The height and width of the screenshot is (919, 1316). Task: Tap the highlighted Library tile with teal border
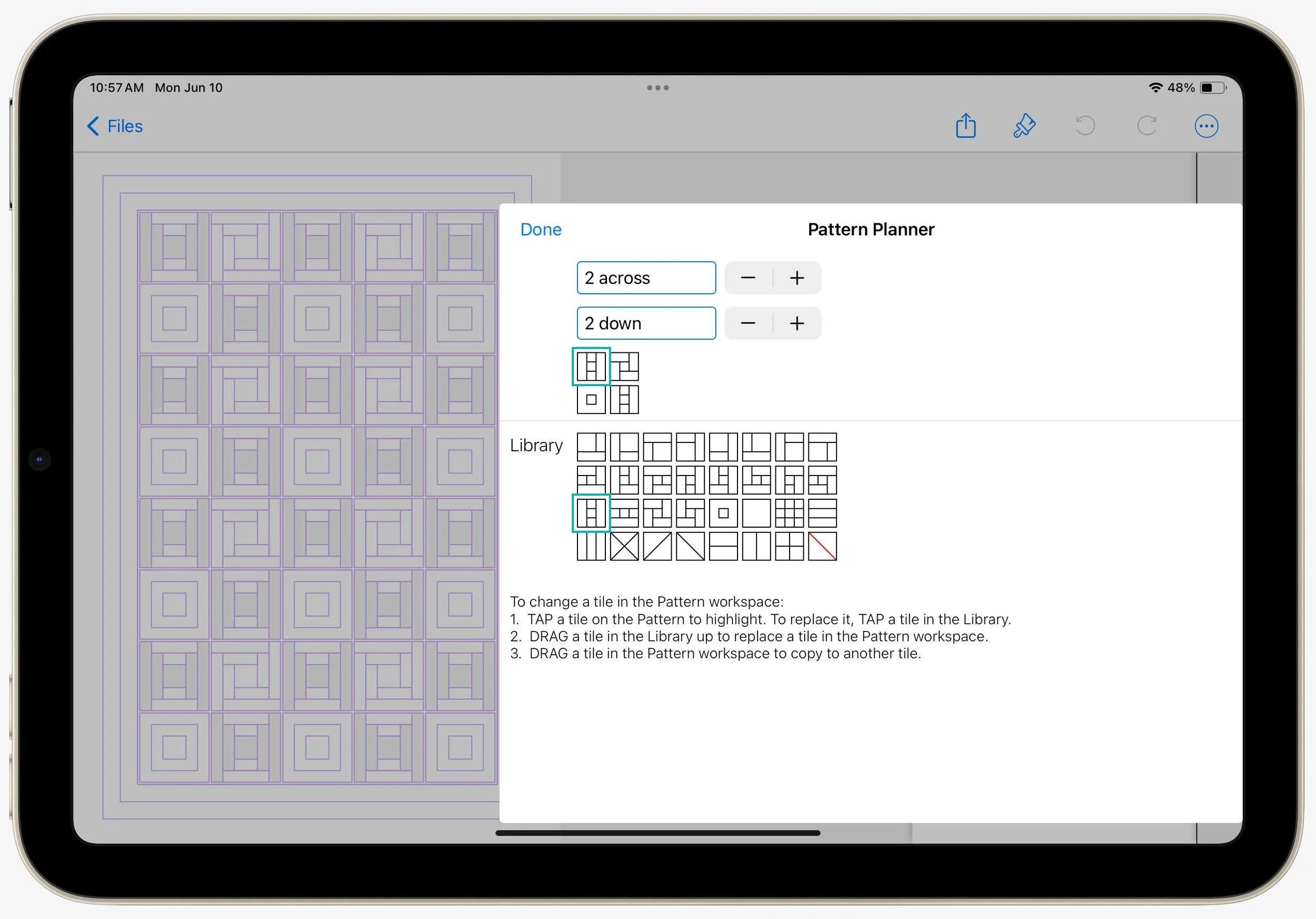[591, 513]
